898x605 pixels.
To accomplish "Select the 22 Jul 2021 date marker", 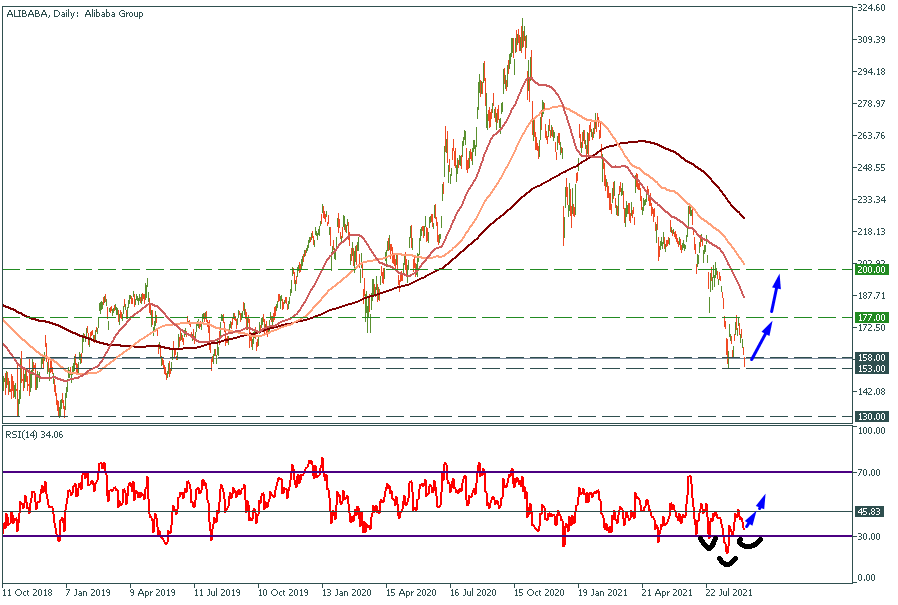I will pos(727,592).
